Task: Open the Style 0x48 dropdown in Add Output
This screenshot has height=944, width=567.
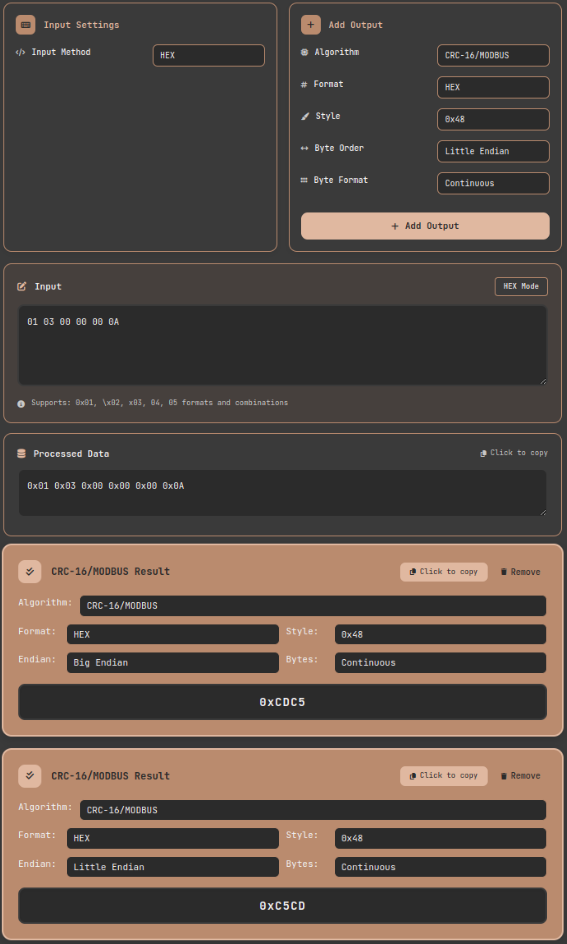Action: point(493,119)
